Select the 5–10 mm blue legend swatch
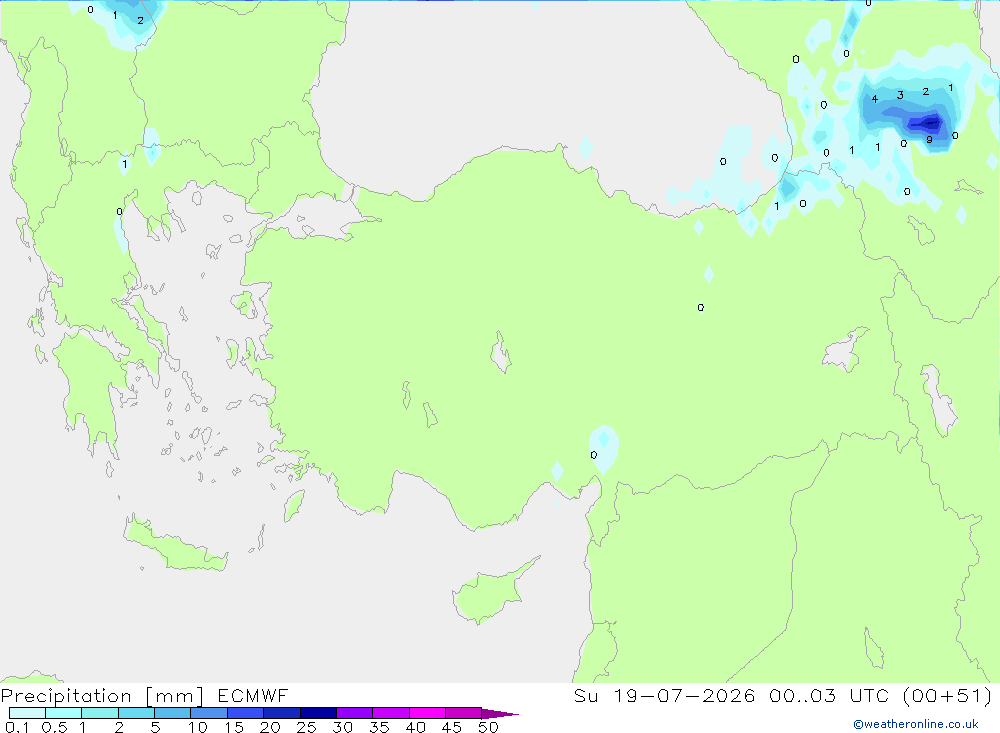The height and width of the screenshot is (733, 1000). click(x=173, y=713)
